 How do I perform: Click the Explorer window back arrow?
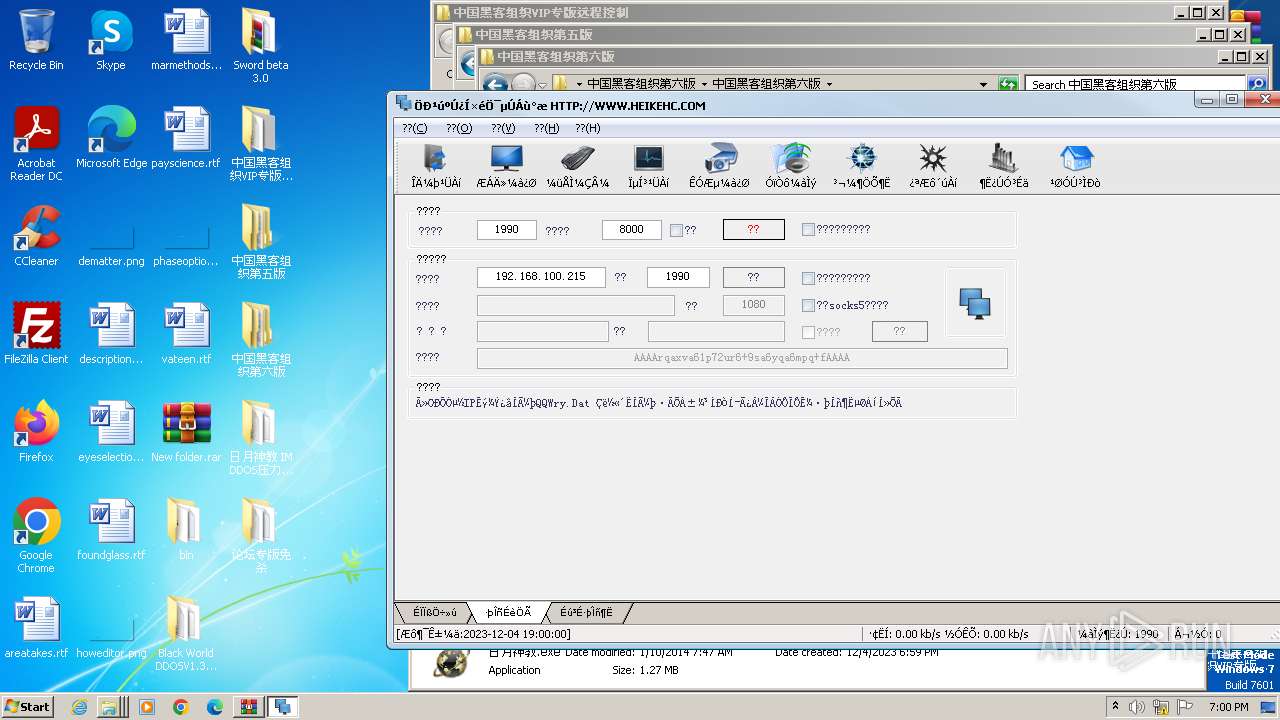click(x=495, y=84)
